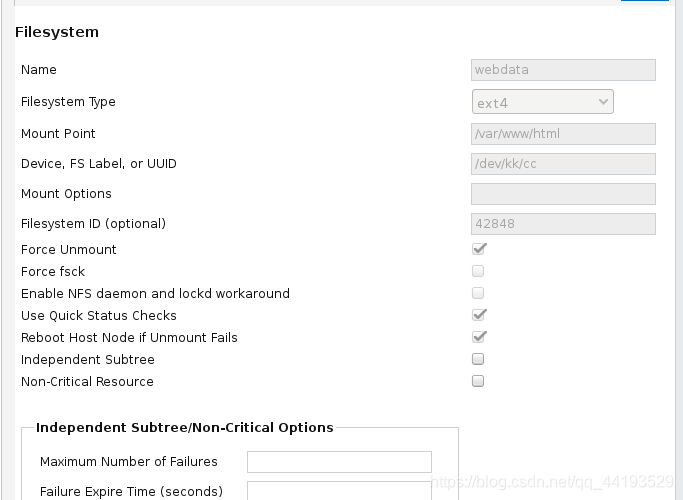This screenshot has height=500, width=683.
Task: Click the Failure Expire Time input box
Action: 339,491
